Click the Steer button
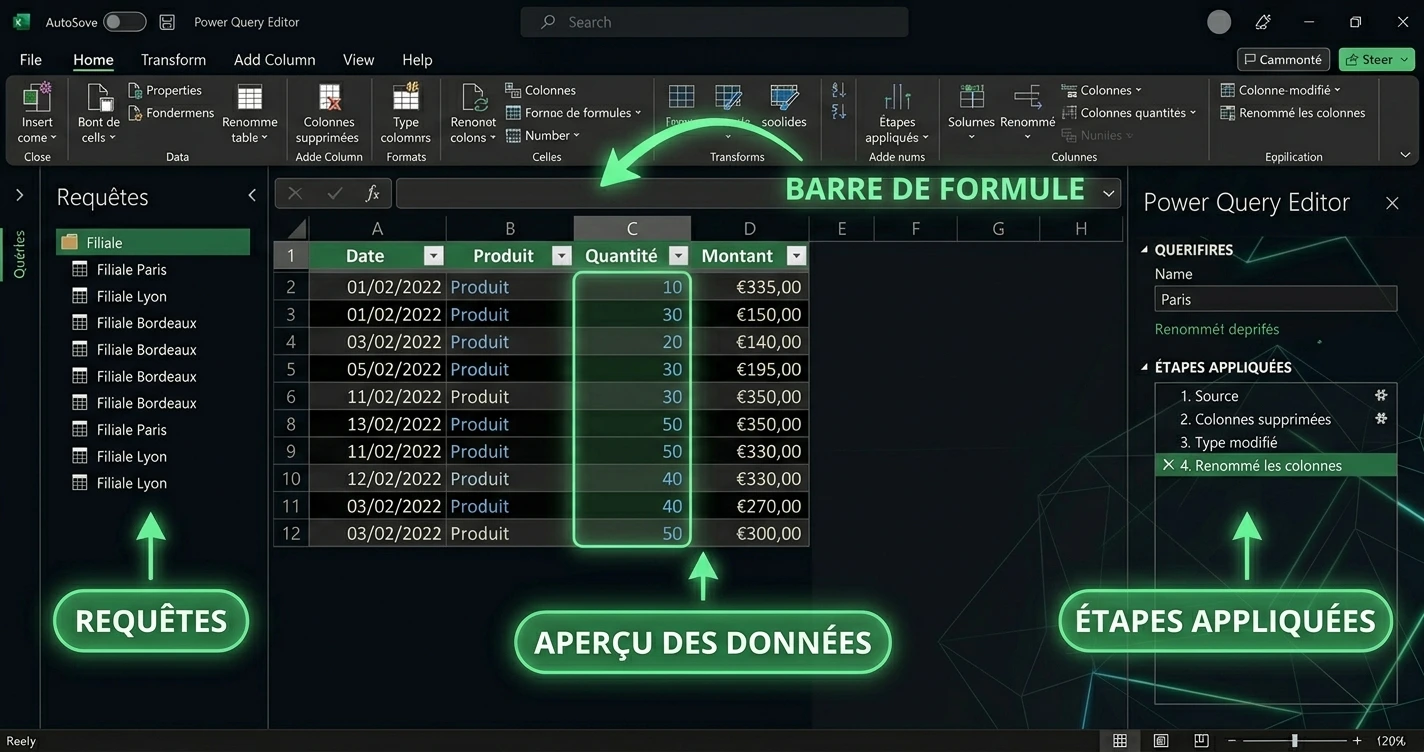 [1376, 60]
